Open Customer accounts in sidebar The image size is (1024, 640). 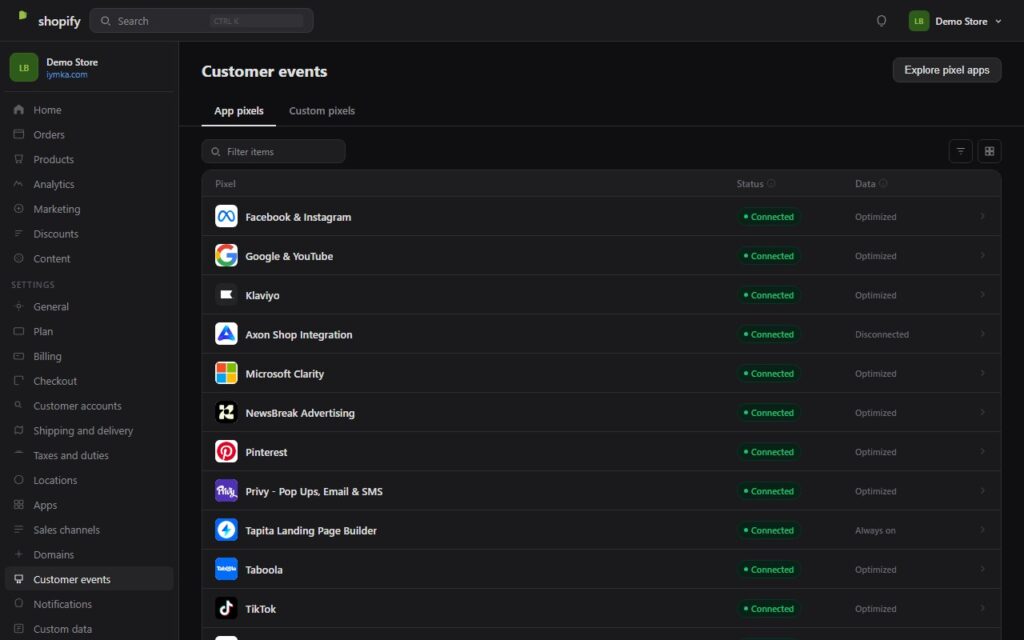point(89,406)
